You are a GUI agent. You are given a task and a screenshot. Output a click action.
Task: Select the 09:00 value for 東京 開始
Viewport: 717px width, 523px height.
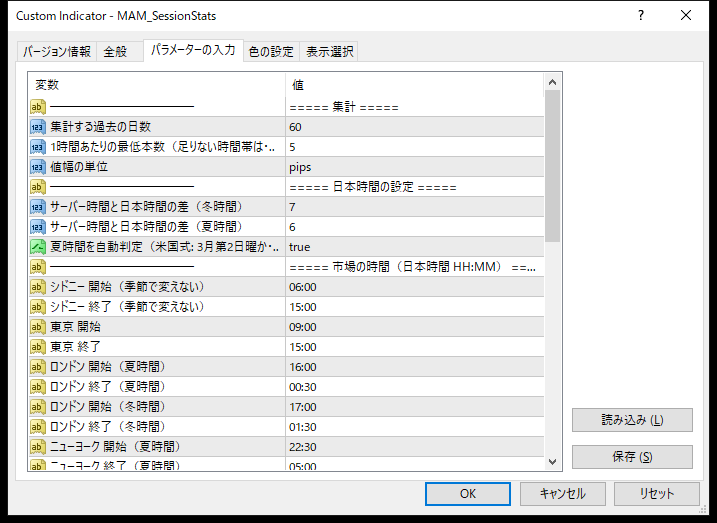[x=415, y=327]
